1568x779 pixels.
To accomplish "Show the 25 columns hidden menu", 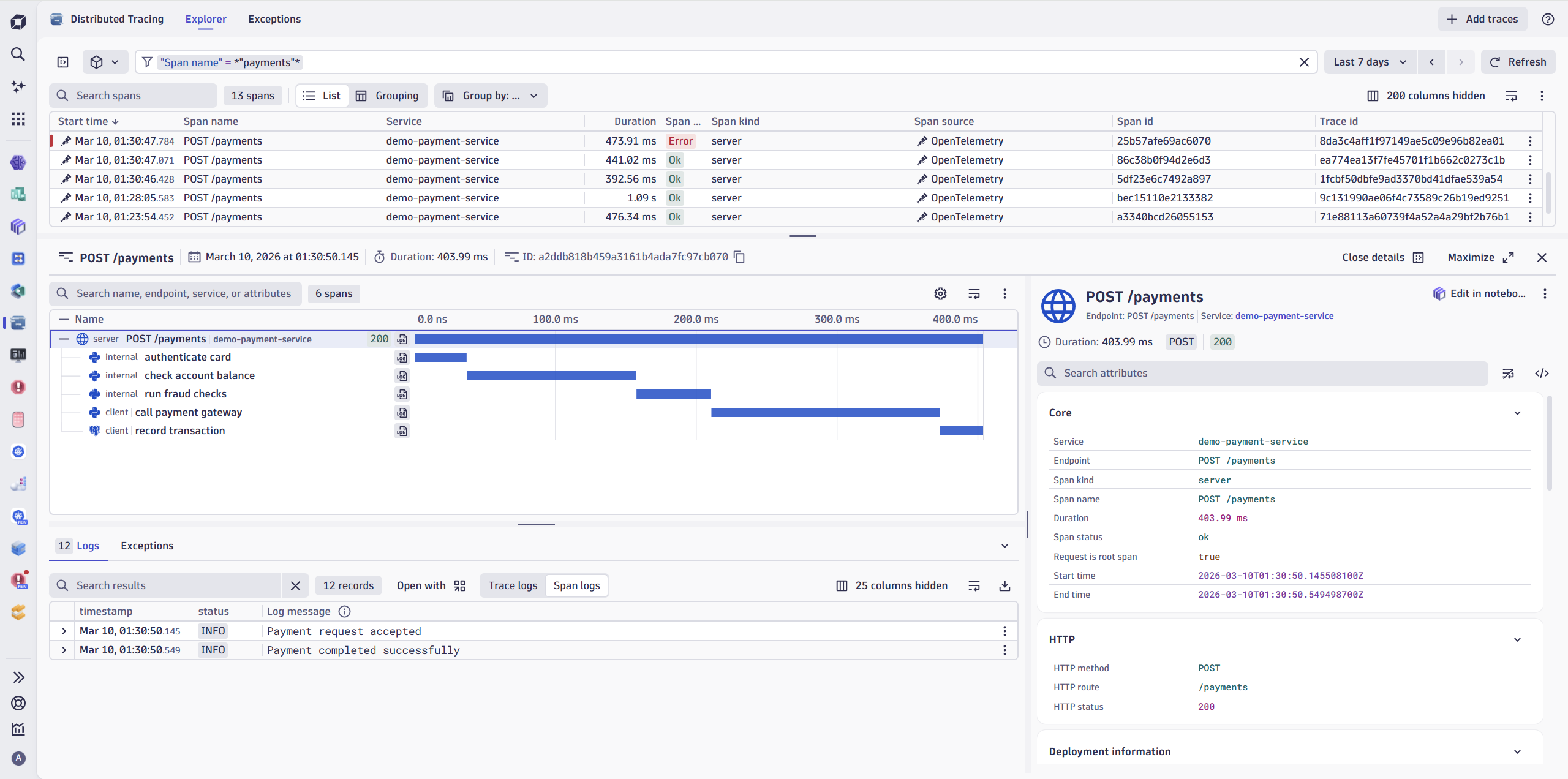I will (892, 585).
